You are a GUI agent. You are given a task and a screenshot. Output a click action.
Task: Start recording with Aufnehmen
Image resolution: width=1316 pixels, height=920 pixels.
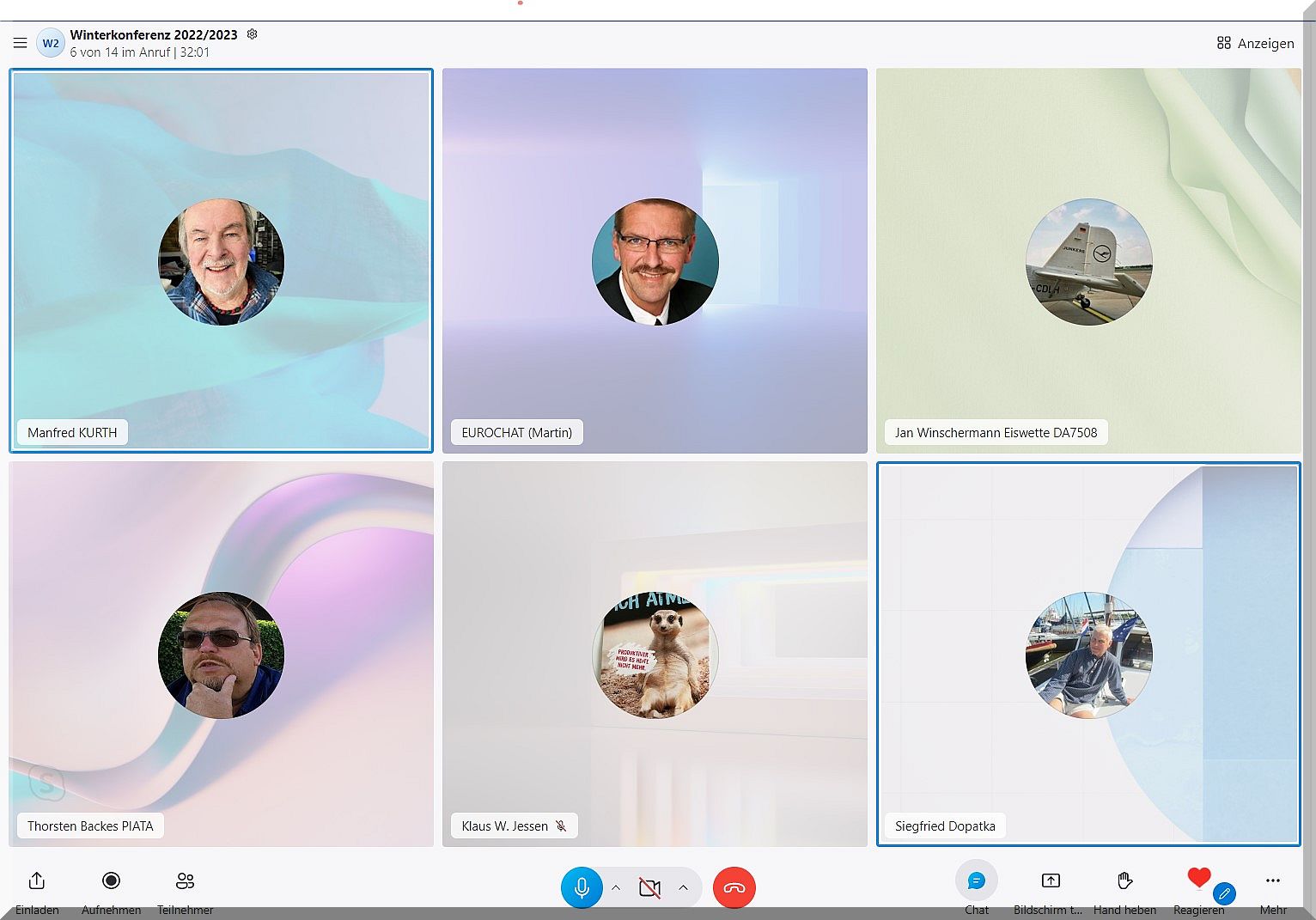pyautogui.click(x=111, y=881)
